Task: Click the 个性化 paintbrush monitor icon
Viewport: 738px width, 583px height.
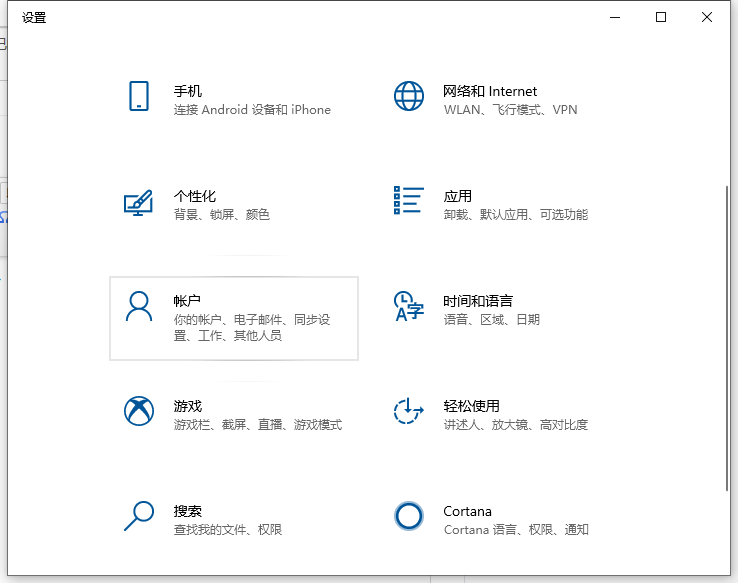Action: pos(138,202)
